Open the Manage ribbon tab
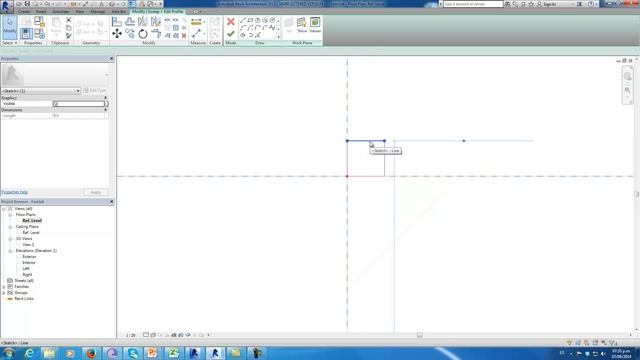 [x=98, y=11]
